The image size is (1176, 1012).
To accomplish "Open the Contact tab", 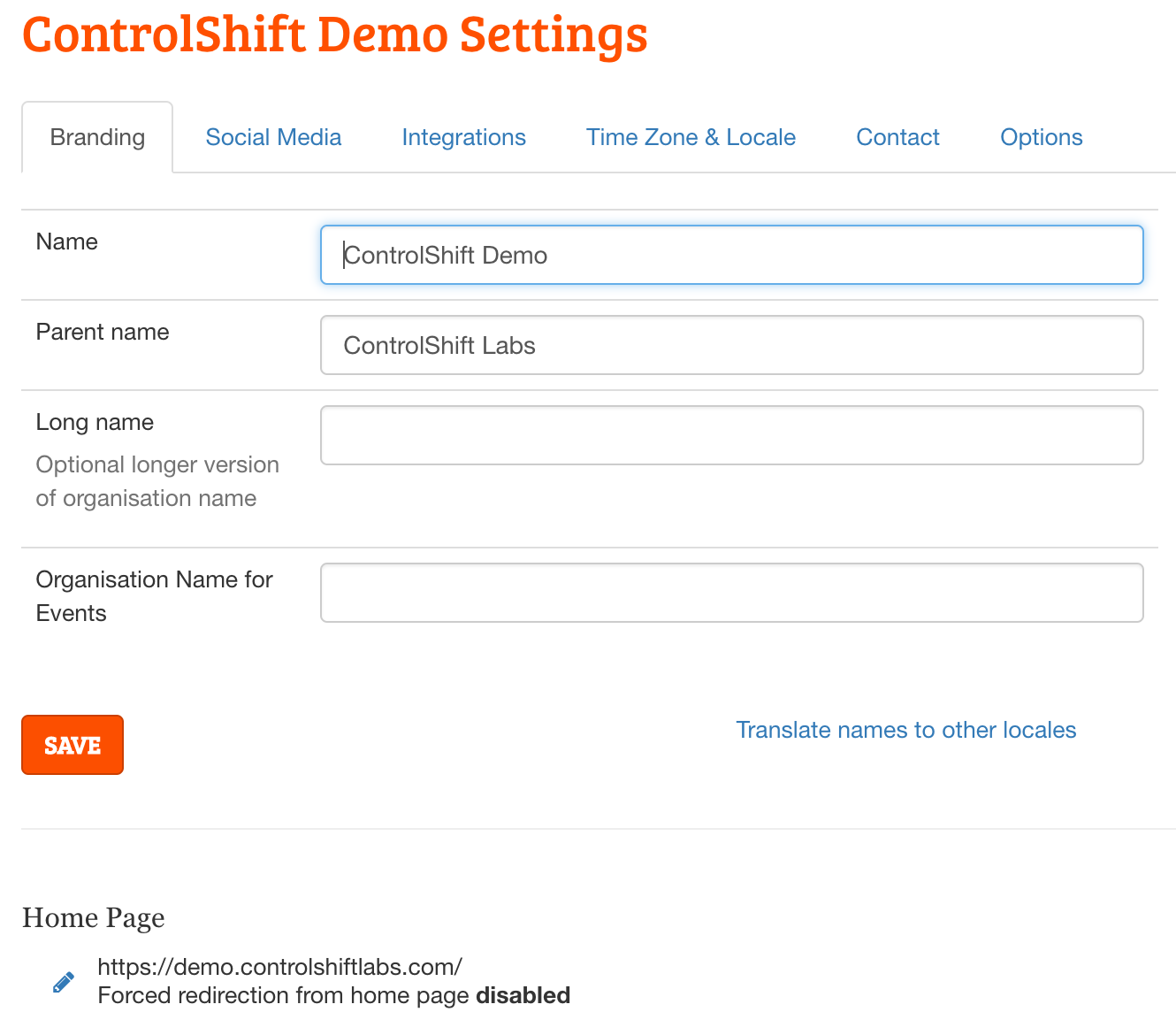I will click(897, 137).
